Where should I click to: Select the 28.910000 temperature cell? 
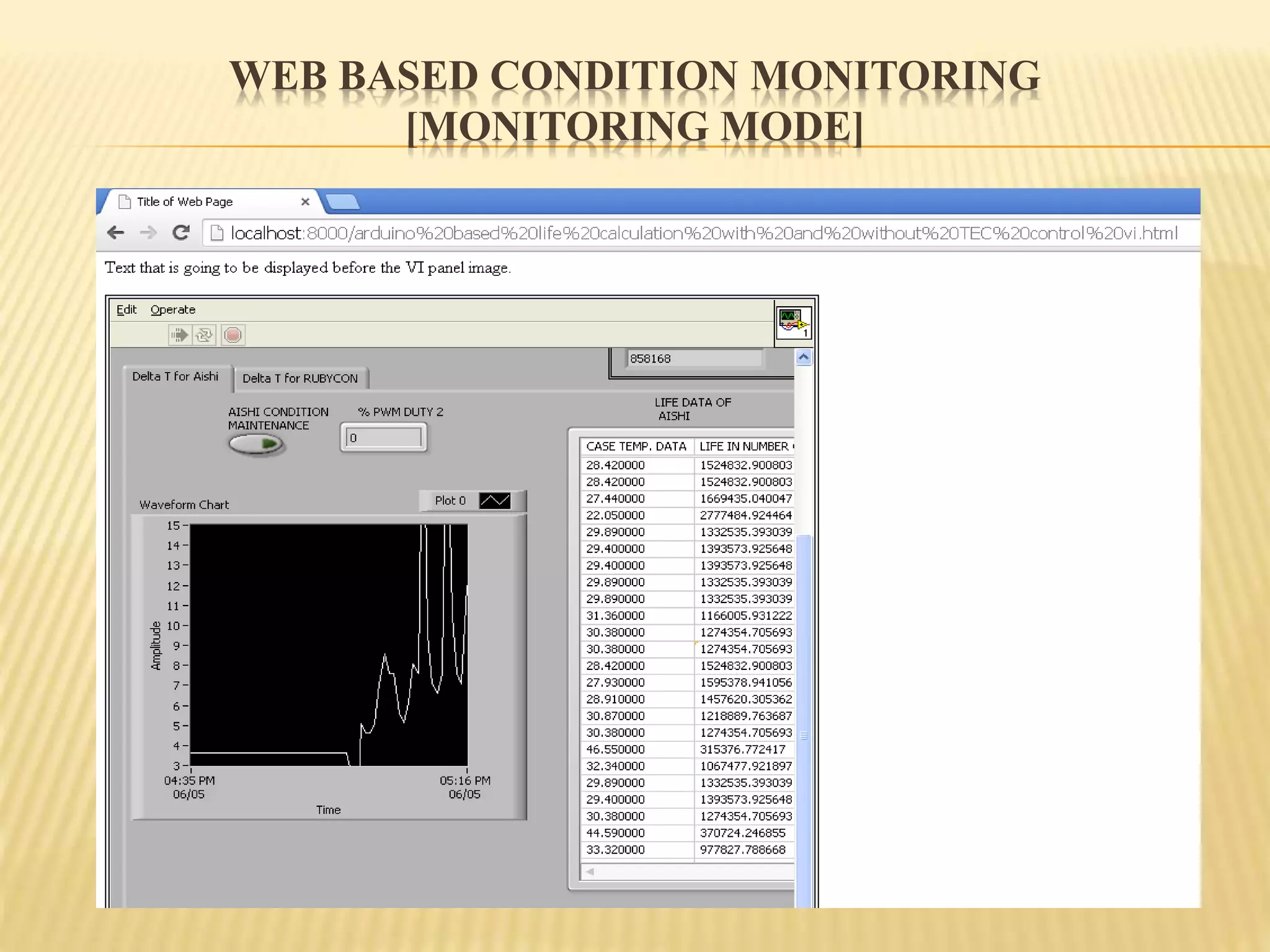pyautogui.click(x=637, y=699)
